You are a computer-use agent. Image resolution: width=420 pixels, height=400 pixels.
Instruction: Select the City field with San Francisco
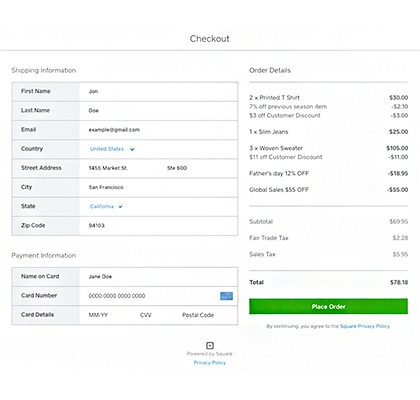(x=158, y=187)
